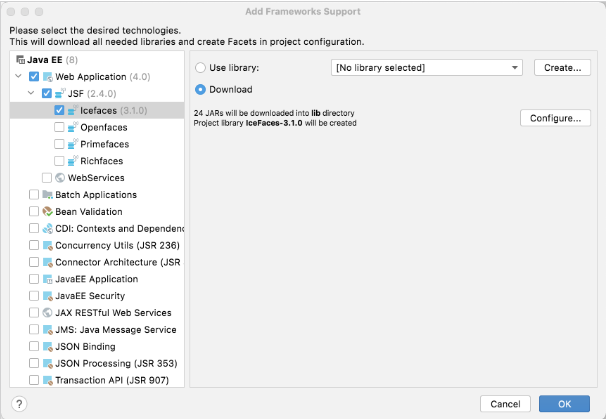Click the CDI Contexts and Dependency icon
The width and height of the screenshot is (606, 419).
point(48,228)
